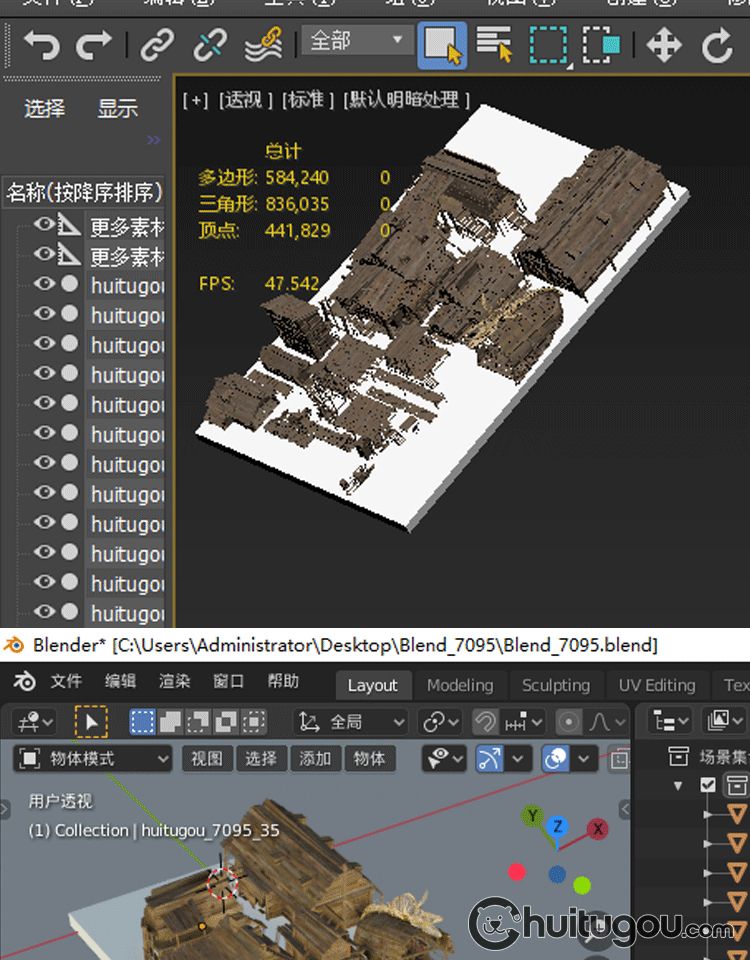
Task: Click the Window/Crossing selection toggle icon
Action: click(602, 44)
